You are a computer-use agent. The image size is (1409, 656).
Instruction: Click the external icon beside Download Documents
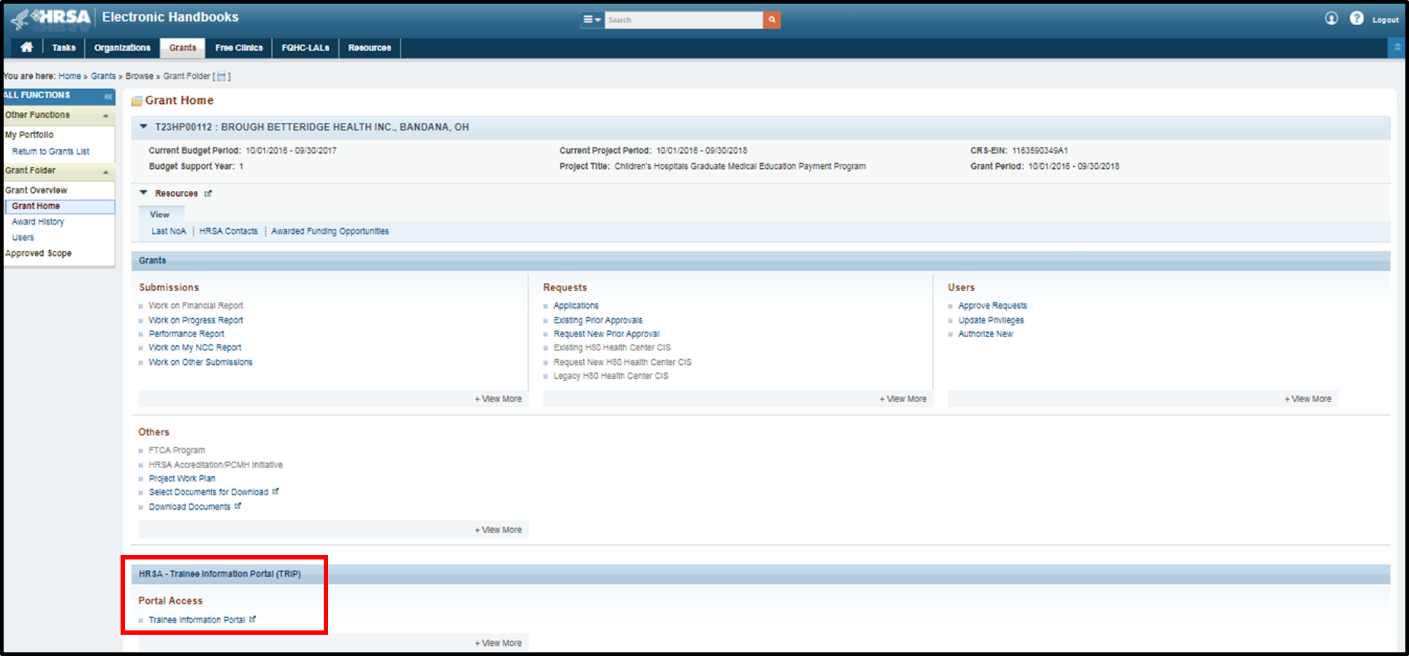point(238,506)
